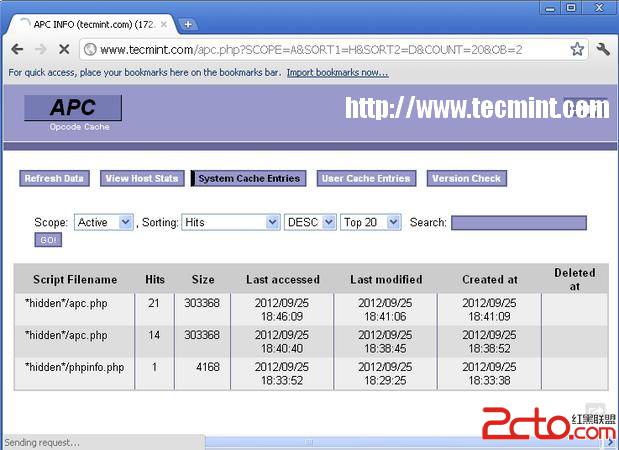619x450 pixels.
Task: Click the *hidden*/phpinfo.php entry
Action: pyautogui.click(x=74, y=367)
